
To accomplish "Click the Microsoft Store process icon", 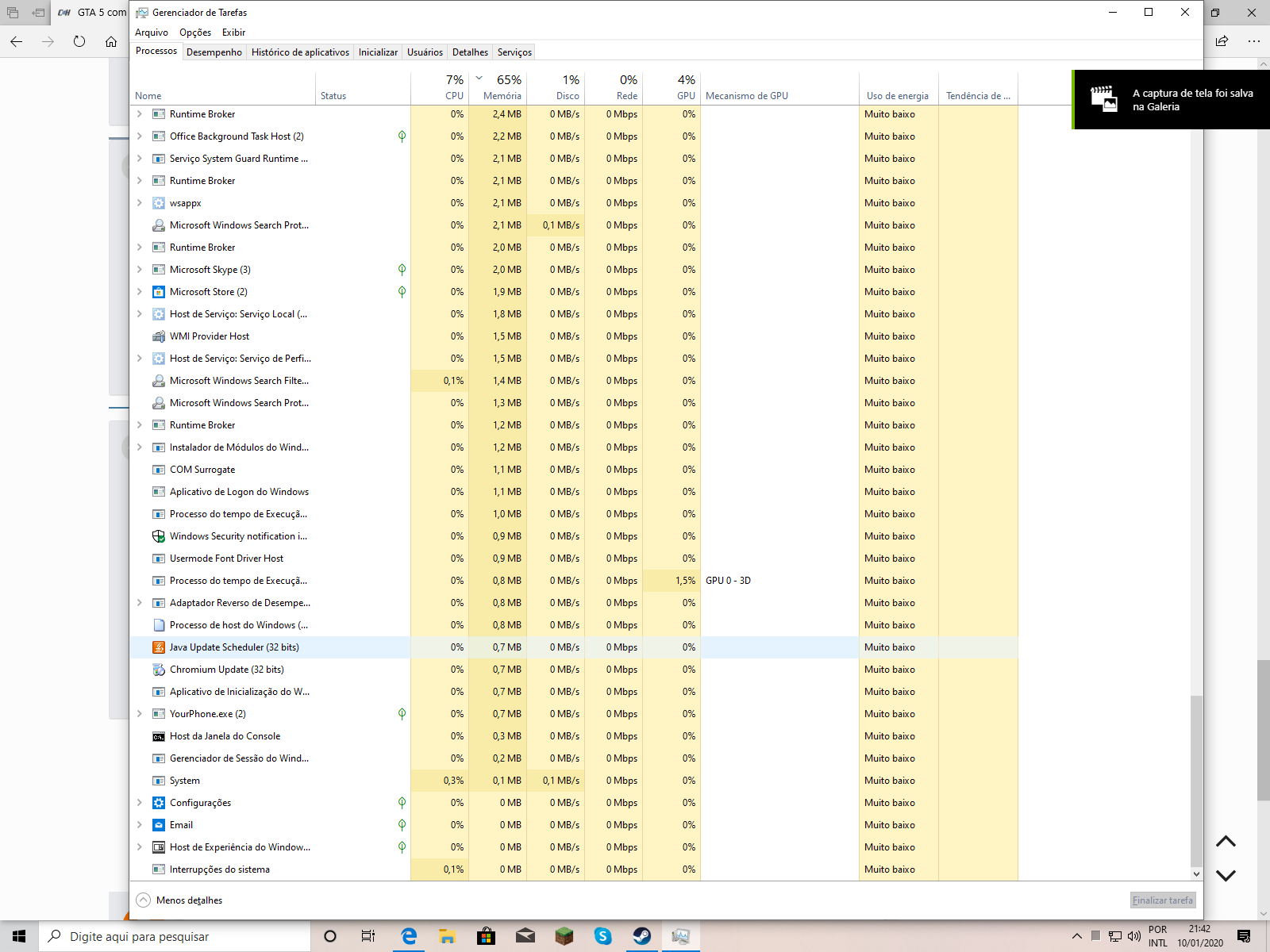I will point(159,292).
